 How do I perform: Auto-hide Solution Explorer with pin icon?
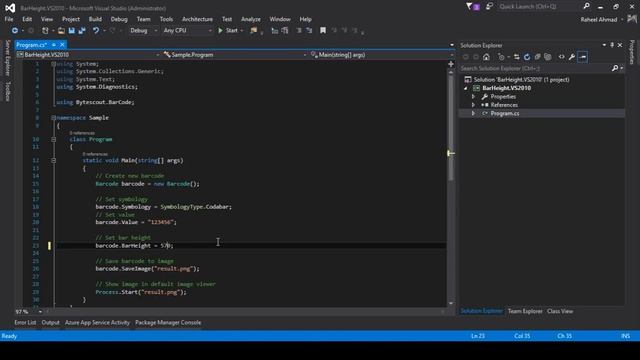[x=612, y=45]
